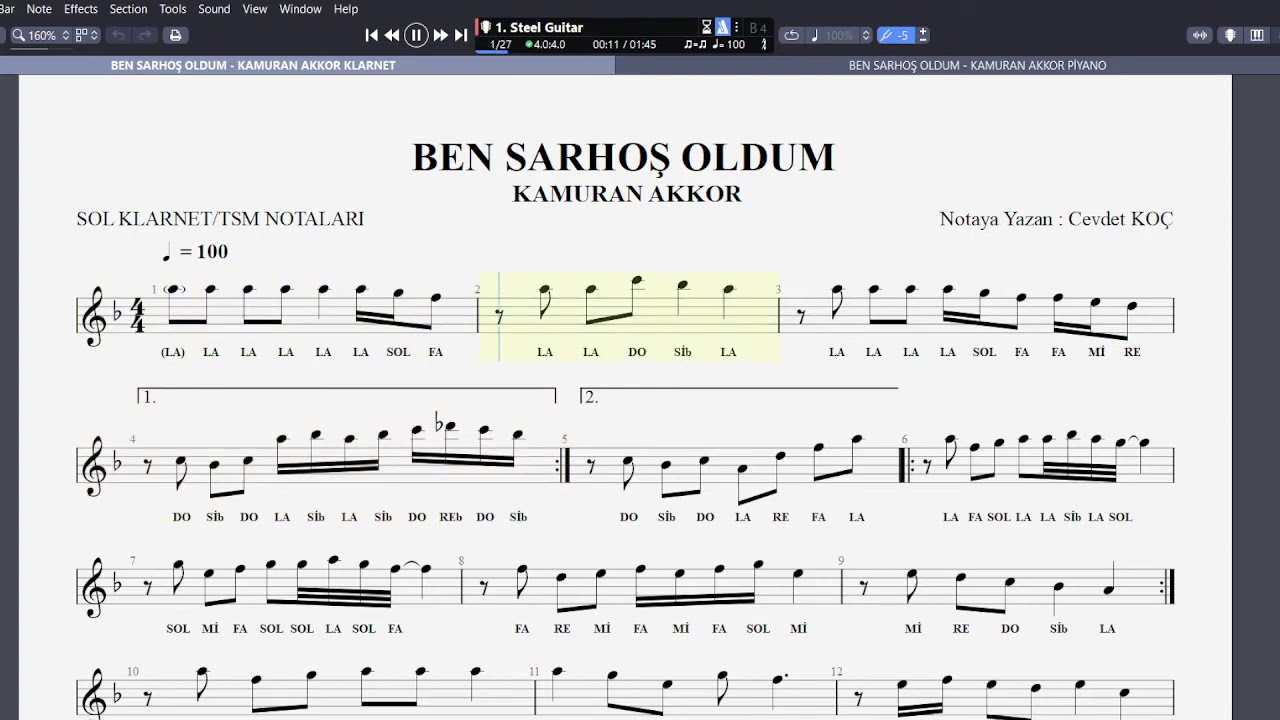Open the Window menu

[x=300, y=9]
